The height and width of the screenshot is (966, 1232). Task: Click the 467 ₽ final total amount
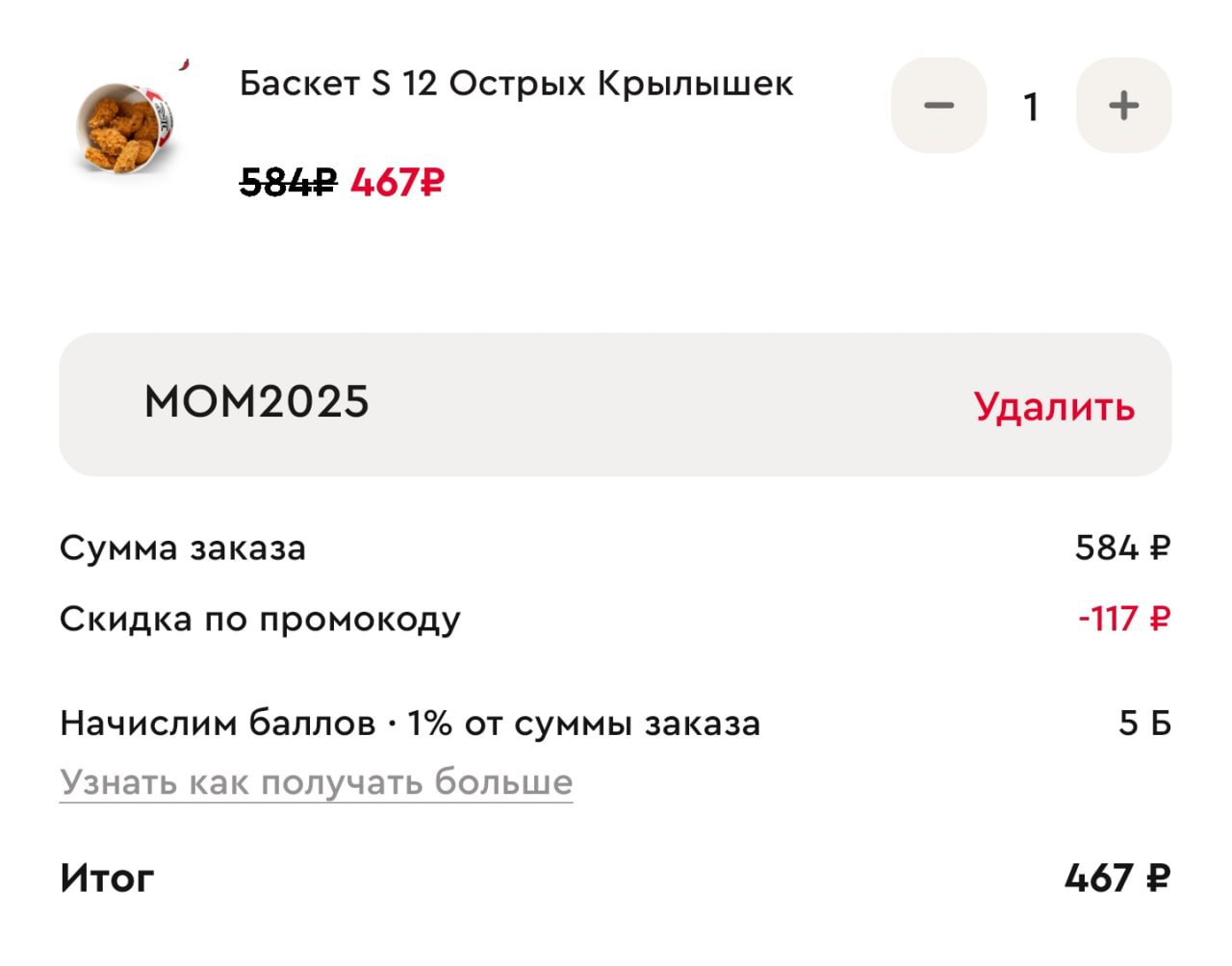pos(1116,878)
